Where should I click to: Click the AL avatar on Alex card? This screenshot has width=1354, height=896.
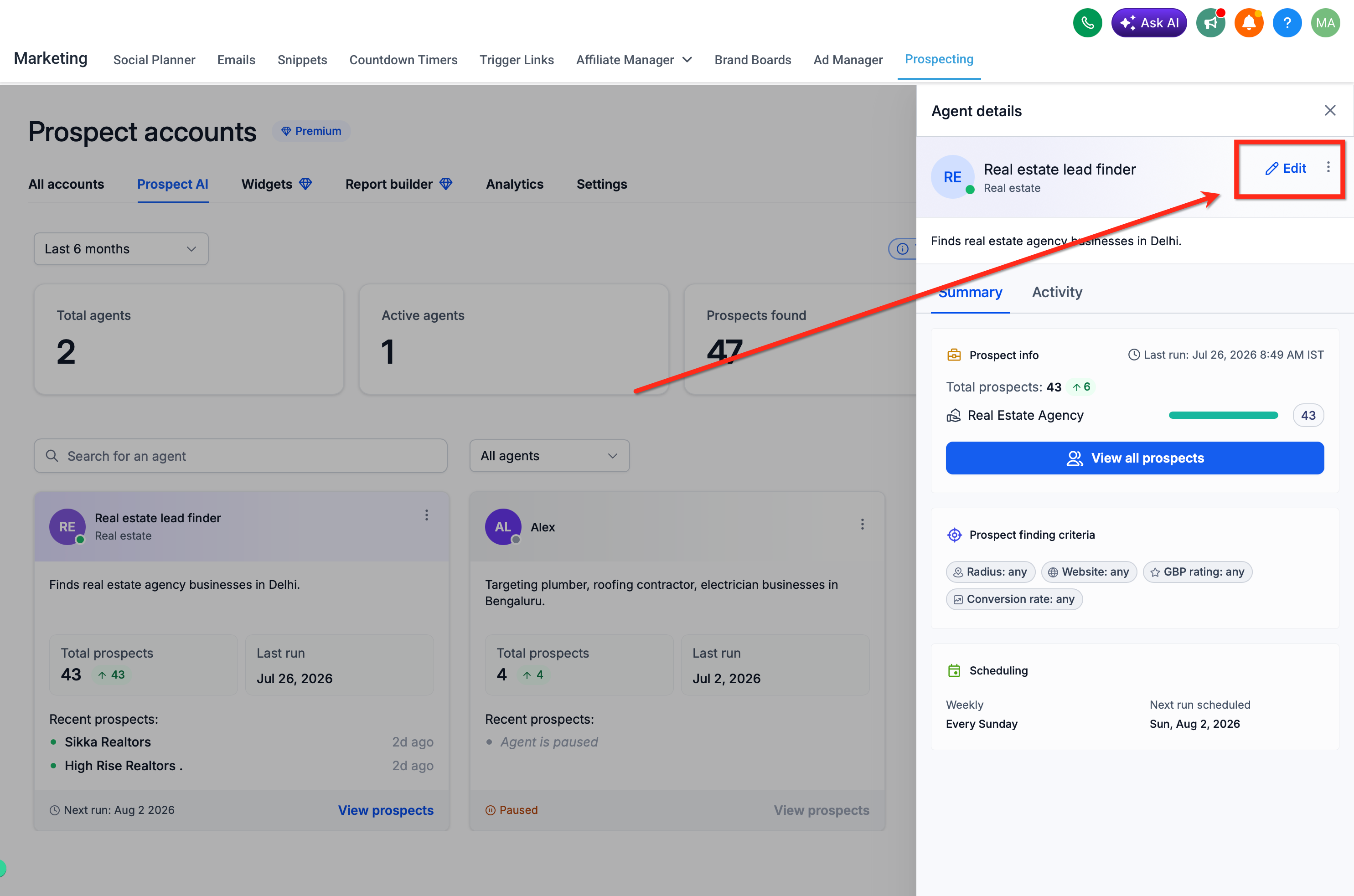pos(503,527)
